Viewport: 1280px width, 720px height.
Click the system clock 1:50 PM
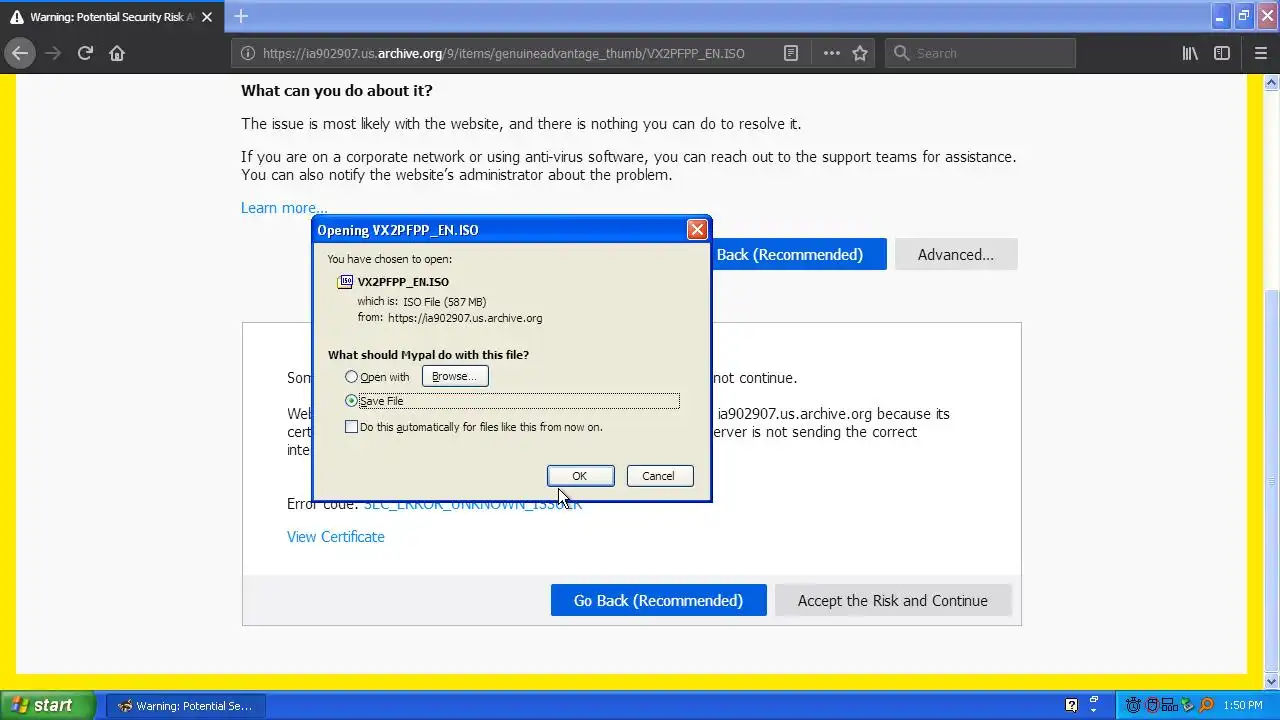coord(1243,705)
